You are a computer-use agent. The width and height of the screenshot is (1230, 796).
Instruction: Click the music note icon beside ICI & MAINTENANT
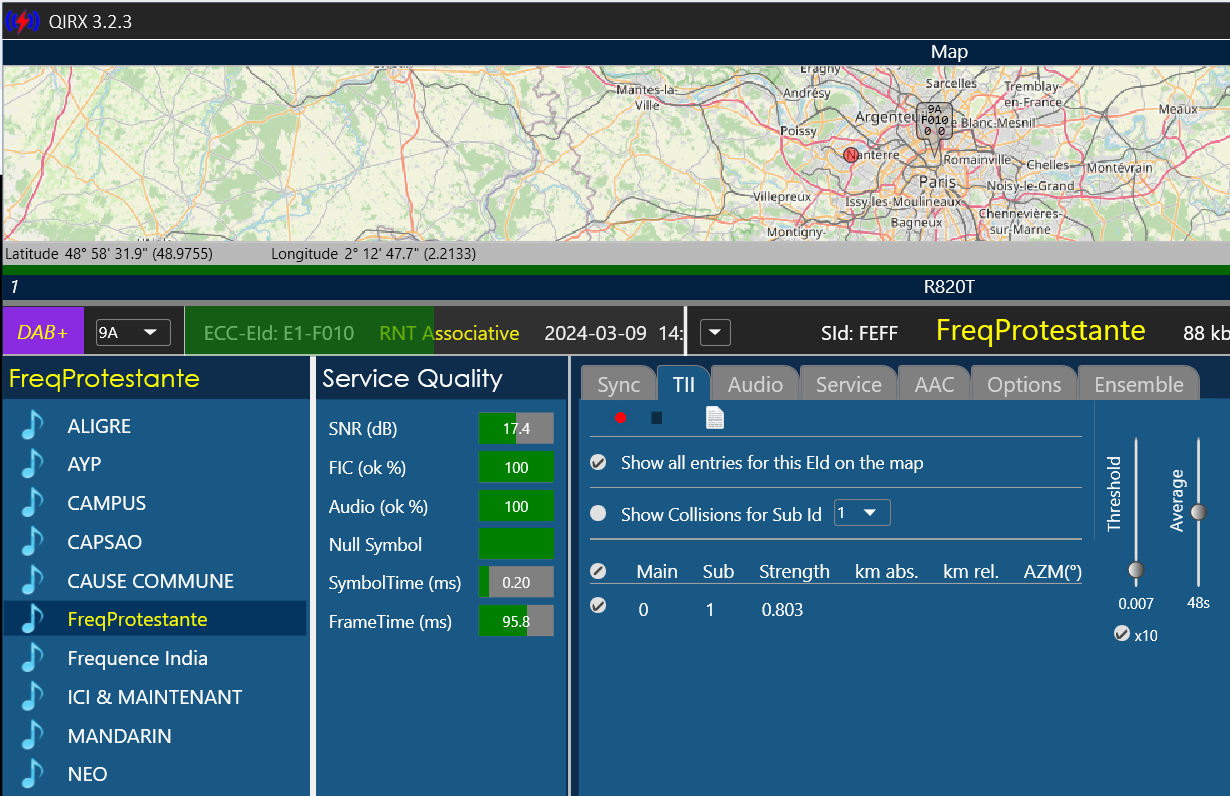tap(33, 697)
